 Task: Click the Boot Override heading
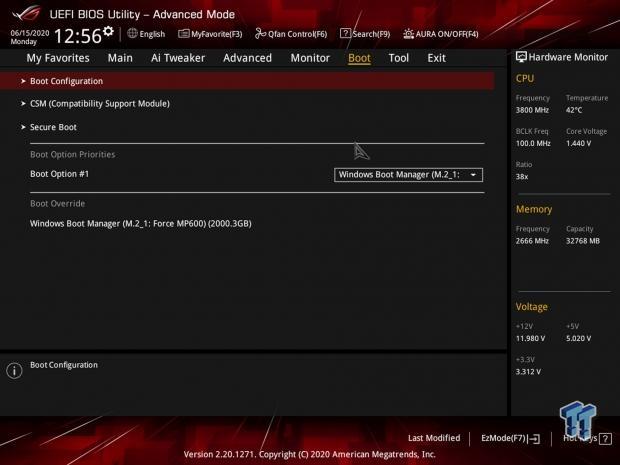(58, 204)
